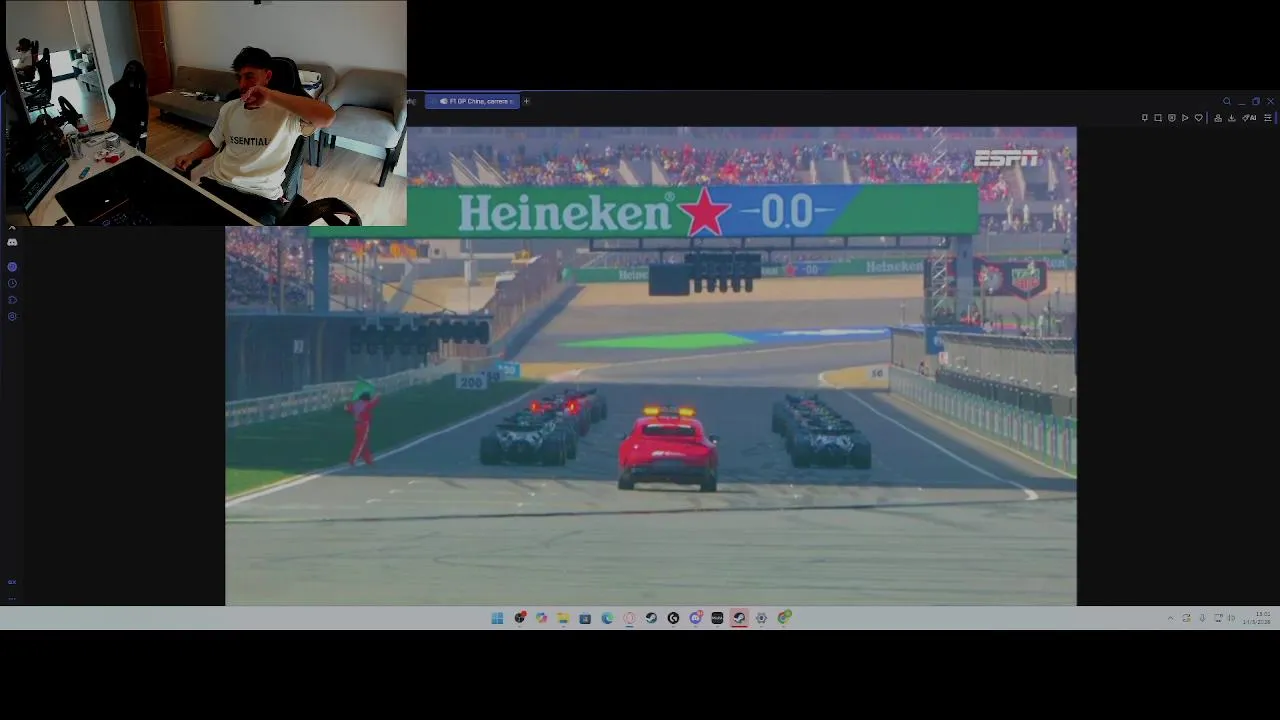Image resolution: width=1280 pixels, height=720 pixels.
Task: Click the play triangle icon in toolbar
Action: point(1185,118)
